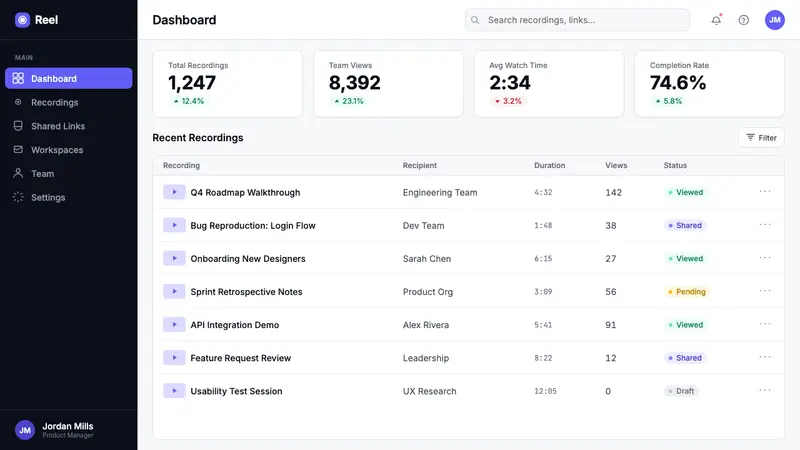
Task: Click the Product Org recipient cell
Action: tap(428, 292)
